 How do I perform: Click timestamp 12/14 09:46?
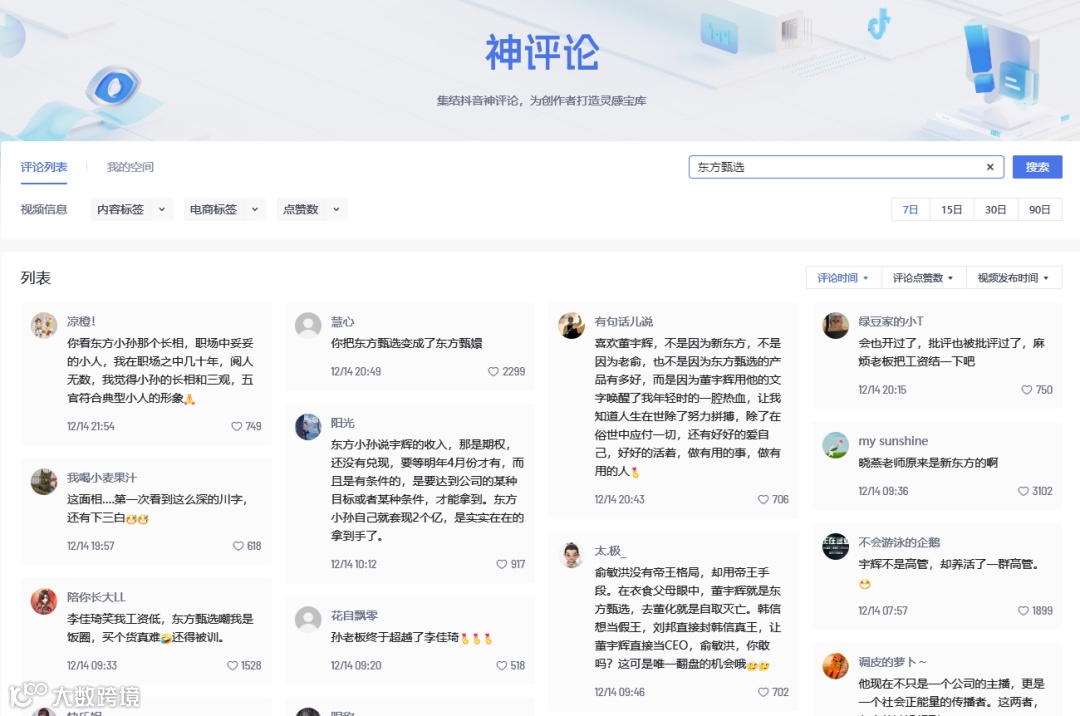619,692
